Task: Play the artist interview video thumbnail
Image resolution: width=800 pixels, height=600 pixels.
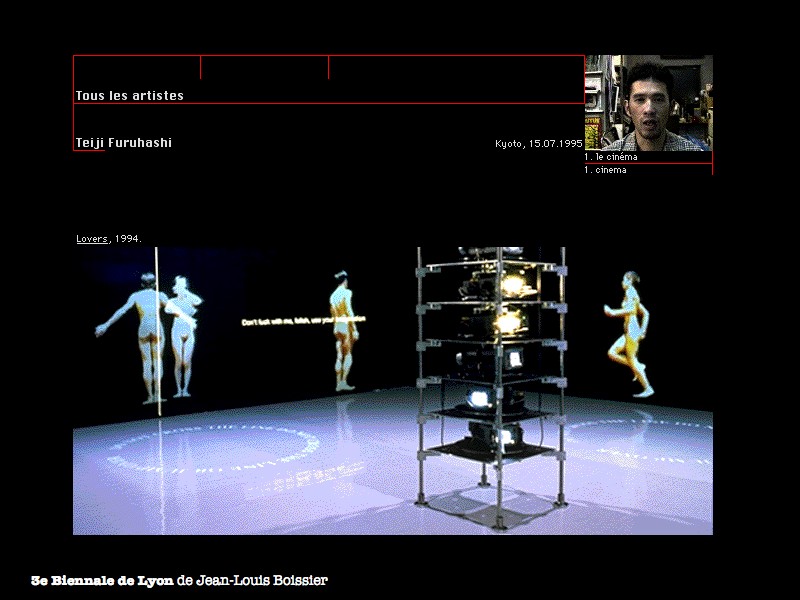Action: click(648, 103)
